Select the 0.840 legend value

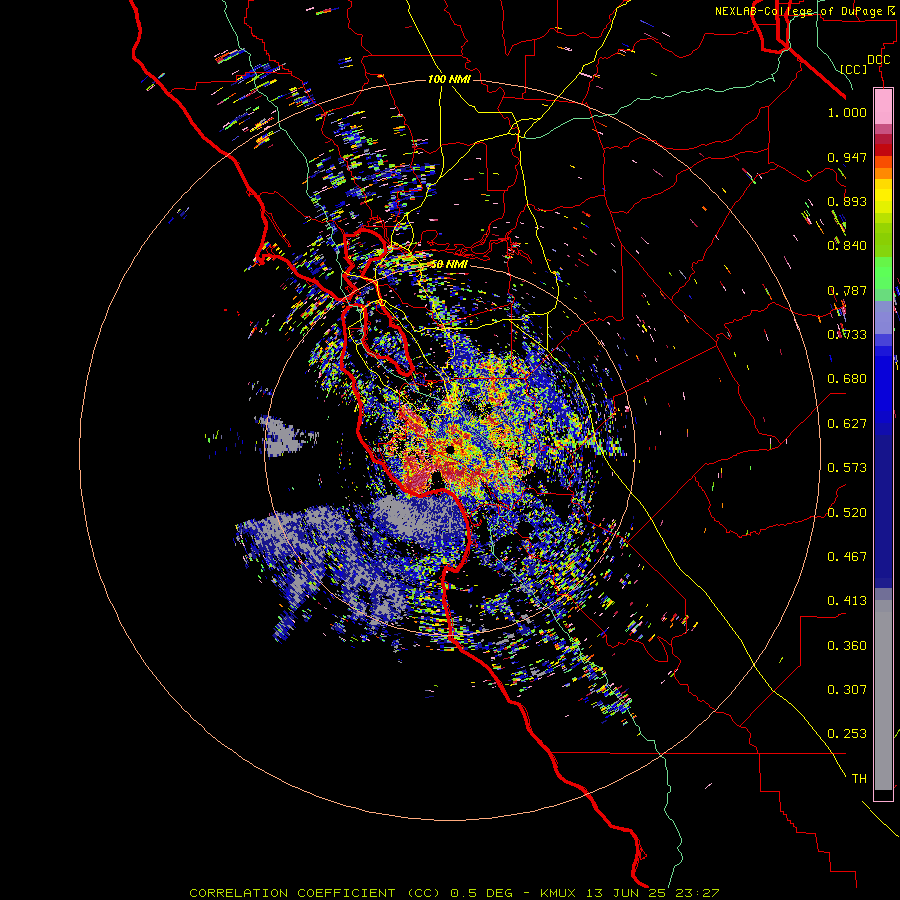point(847,246)
